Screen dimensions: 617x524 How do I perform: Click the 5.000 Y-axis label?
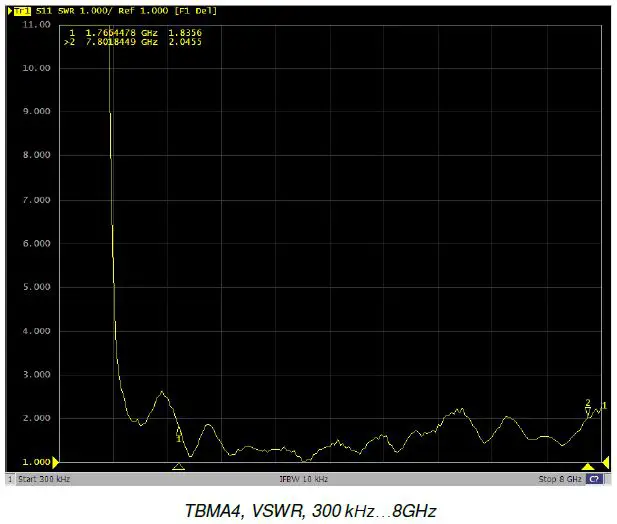click(x=36, y=287)
